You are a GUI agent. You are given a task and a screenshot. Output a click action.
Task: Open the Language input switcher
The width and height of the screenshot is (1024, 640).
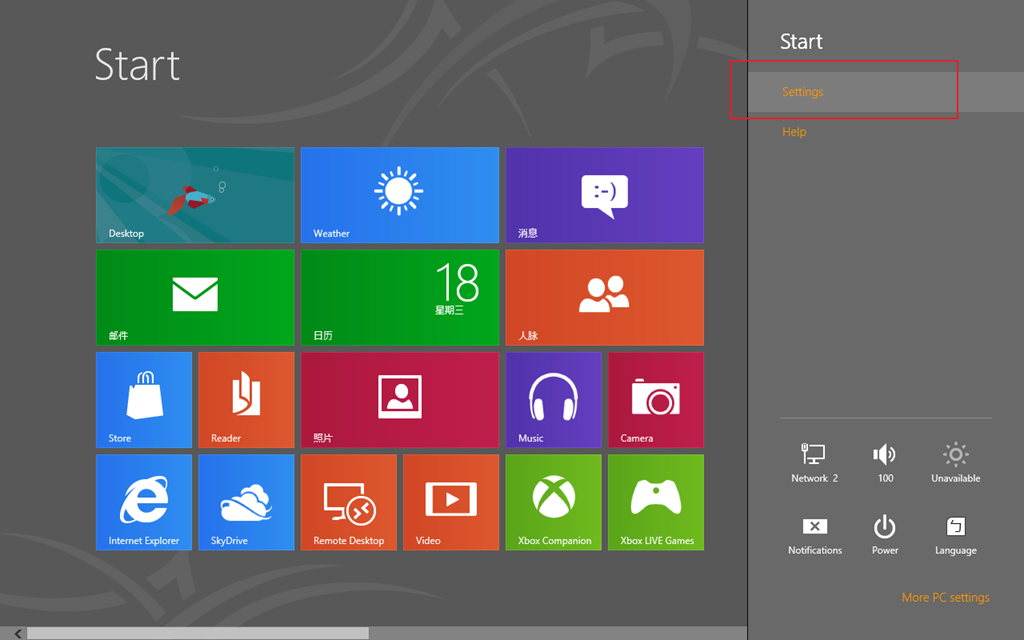(956, 535)
